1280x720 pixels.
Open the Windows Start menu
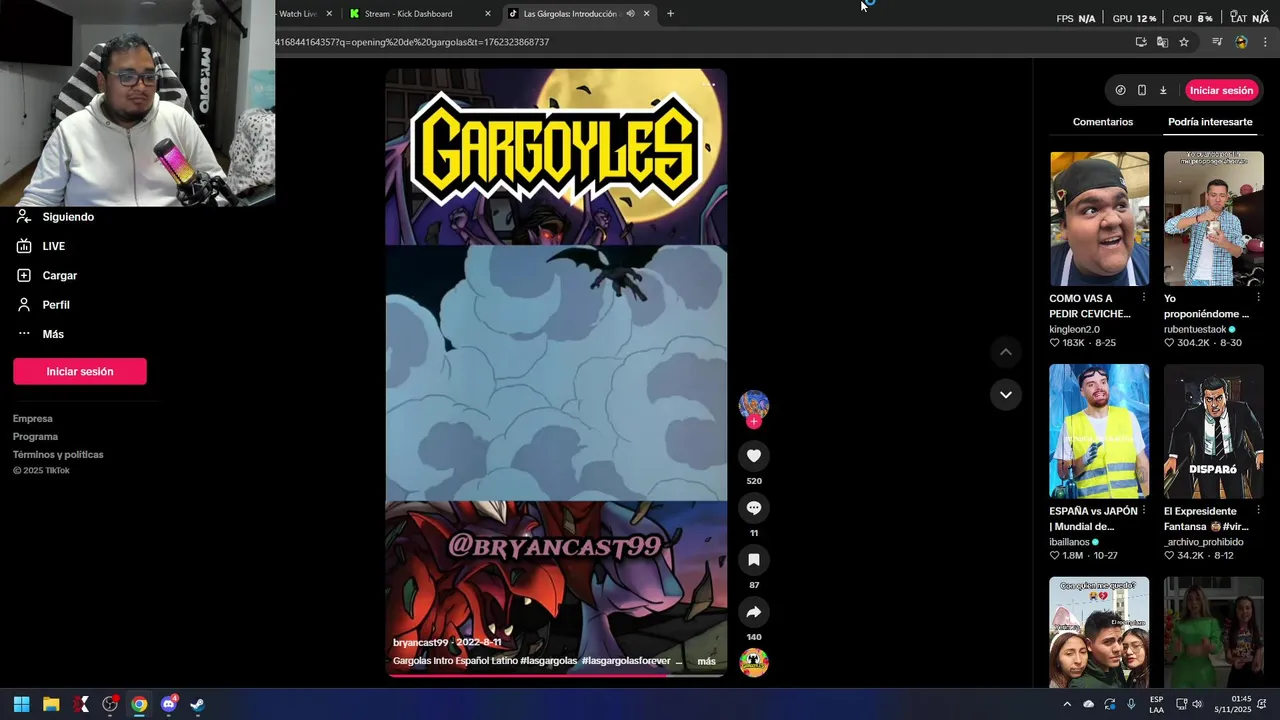(x=21, y=704)
